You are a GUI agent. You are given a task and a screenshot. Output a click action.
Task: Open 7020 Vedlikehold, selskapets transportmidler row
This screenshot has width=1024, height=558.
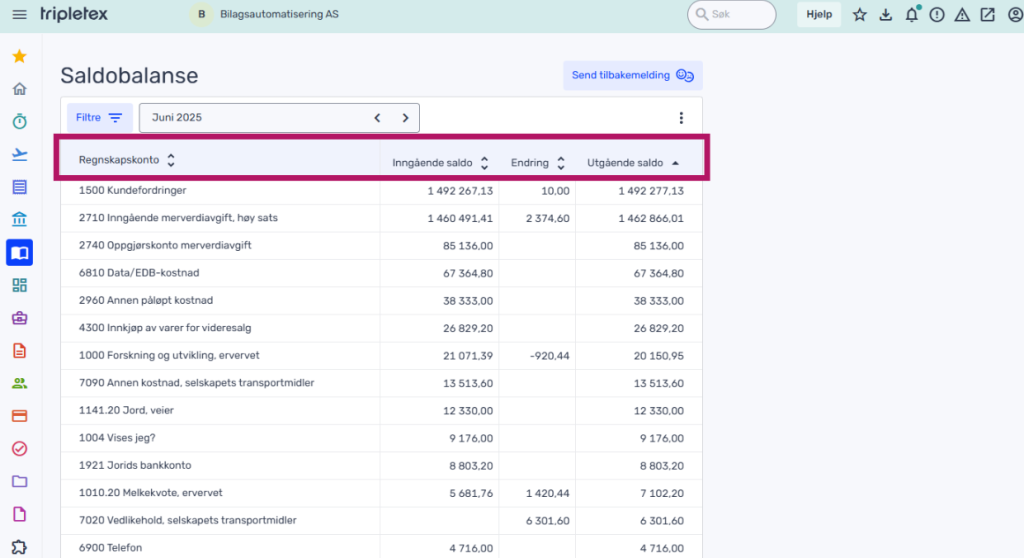coord(381,520)
